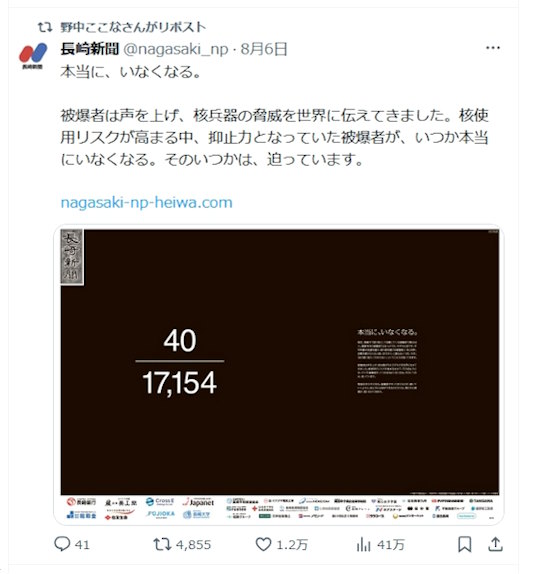This screenshot has height=574, width=533.
Task: Click the 長崎新聞 masthead in the image
Action: pos(72,257)
